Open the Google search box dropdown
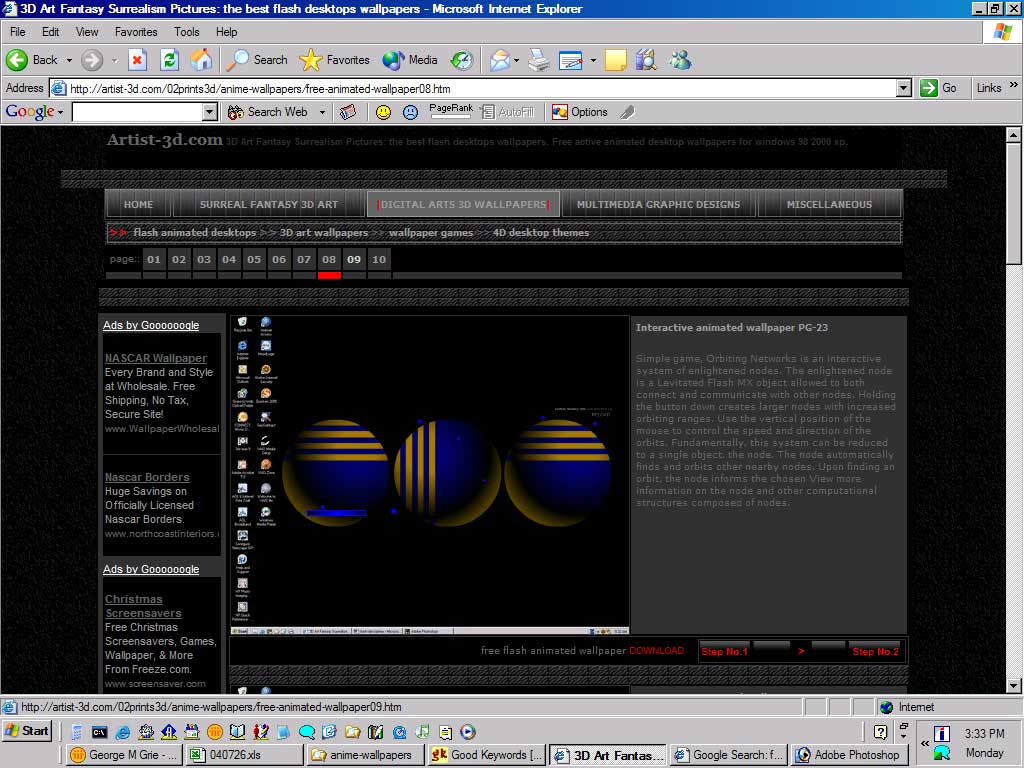Screen dimensions: 1024x768 (209, 112)
